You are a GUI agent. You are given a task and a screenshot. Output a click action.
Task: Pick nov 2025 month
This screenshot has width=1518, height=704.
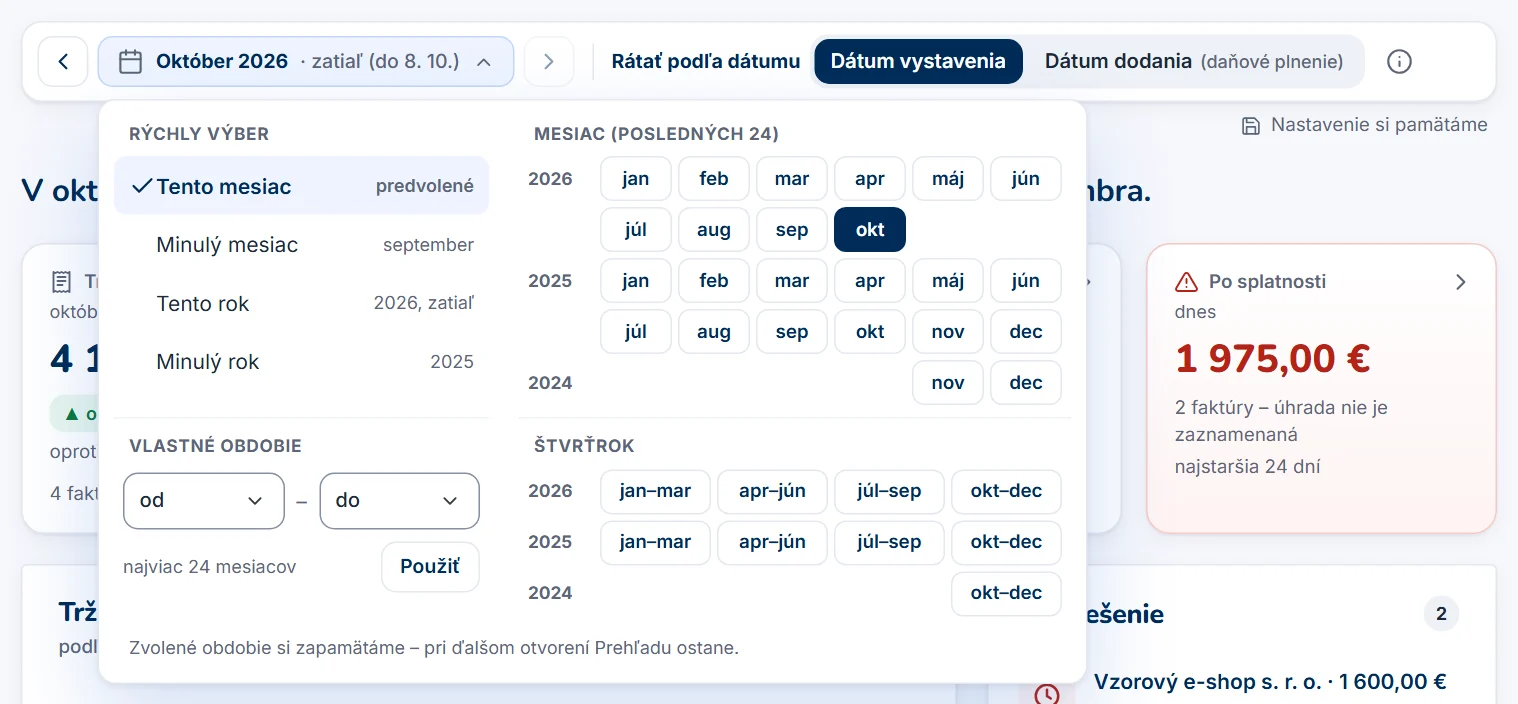948,332
